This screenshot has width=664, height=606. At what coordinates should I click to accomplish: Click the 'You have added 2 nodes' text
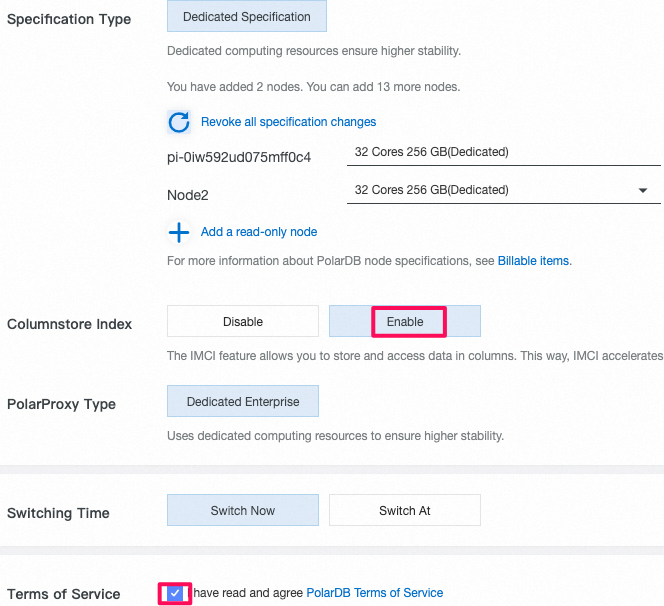tap(313, 87)
